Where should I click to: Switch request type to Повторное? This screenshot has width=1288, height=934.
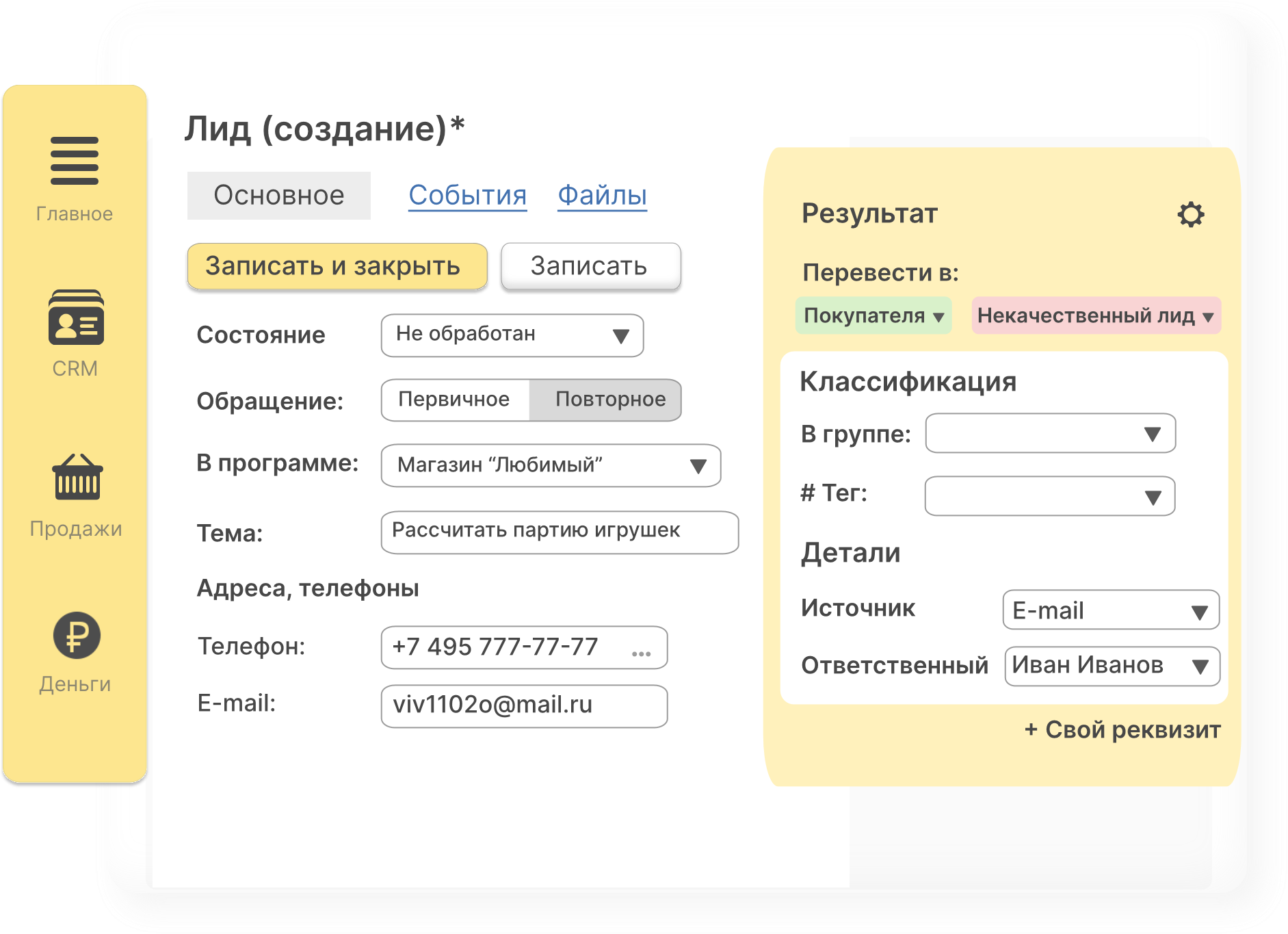[x=609, y=400]
